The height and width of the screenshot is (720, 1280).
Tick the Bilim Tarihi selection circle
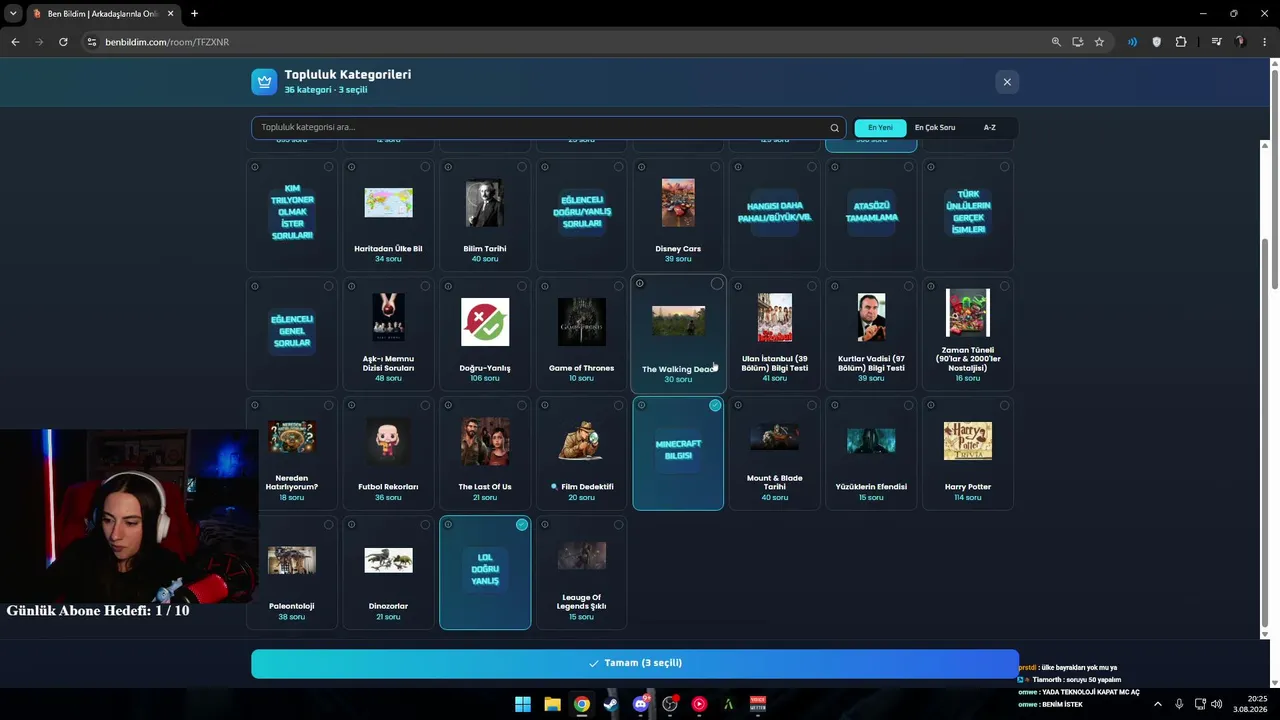pos(522,167)
